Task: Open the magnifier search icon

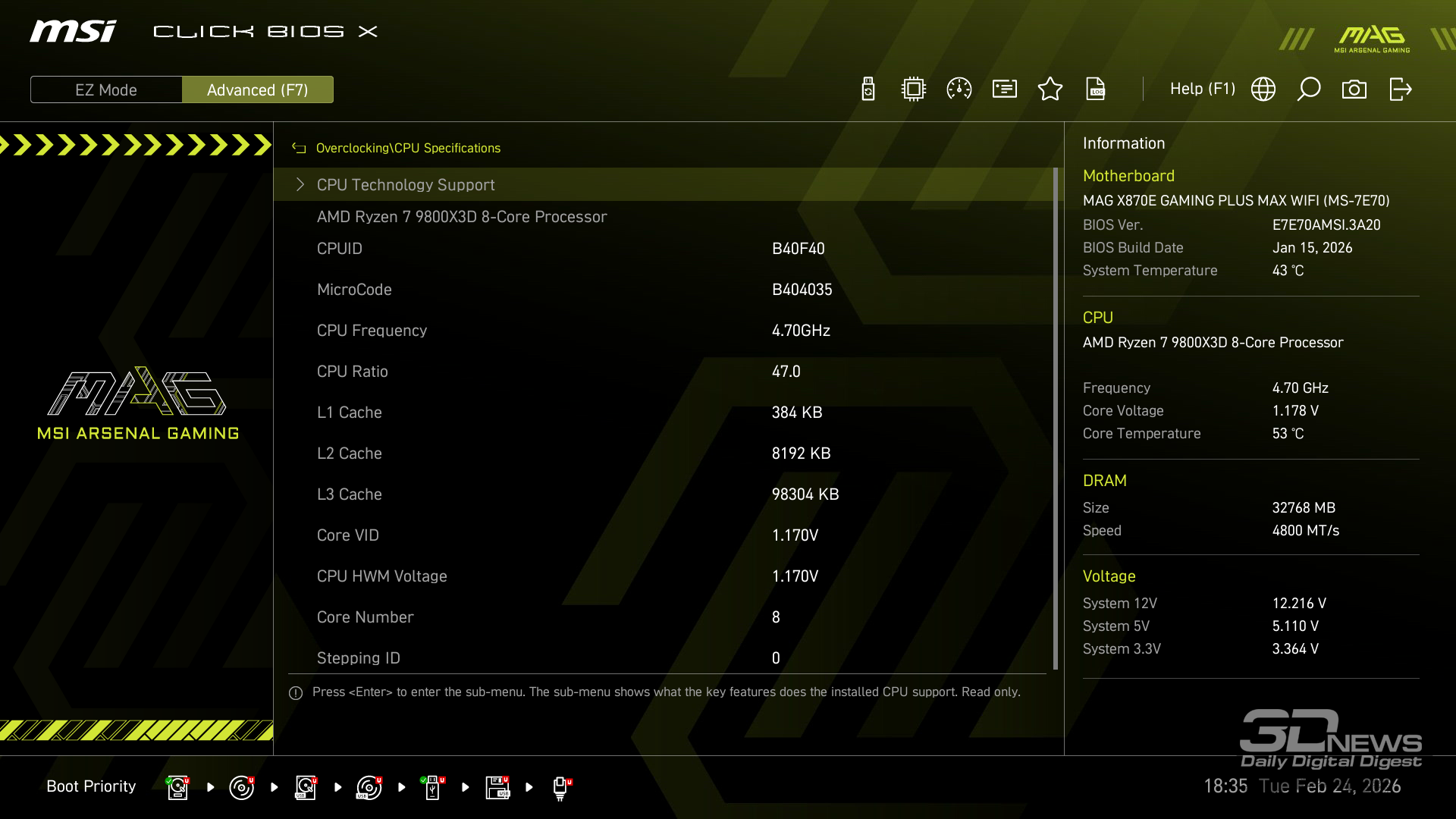Action: click(x=1309, y=89)
